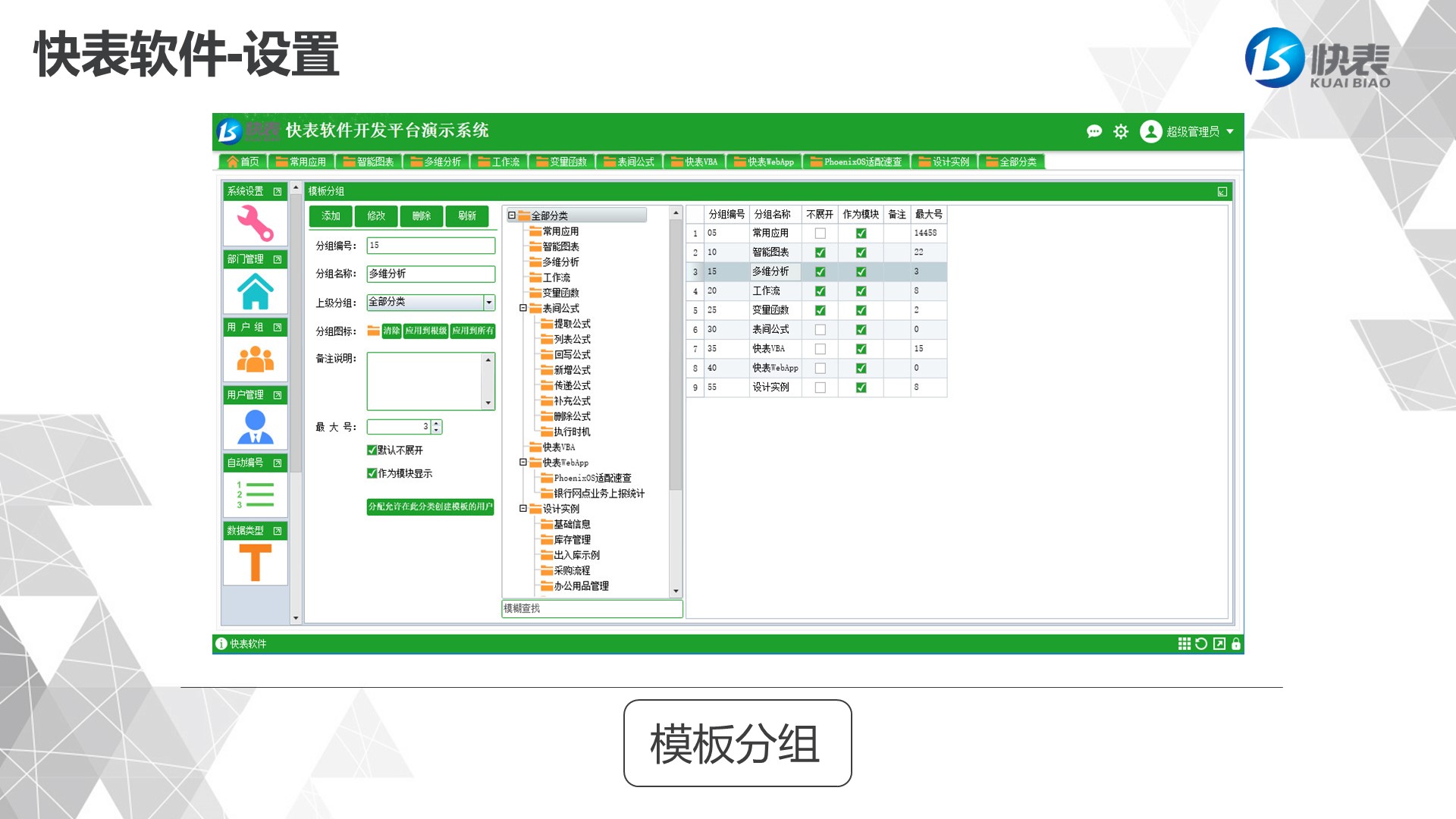This screenshot has height=819, width=1456.
Task: Toggle the 默认不展开 checkbox
Action: point(372,450)
